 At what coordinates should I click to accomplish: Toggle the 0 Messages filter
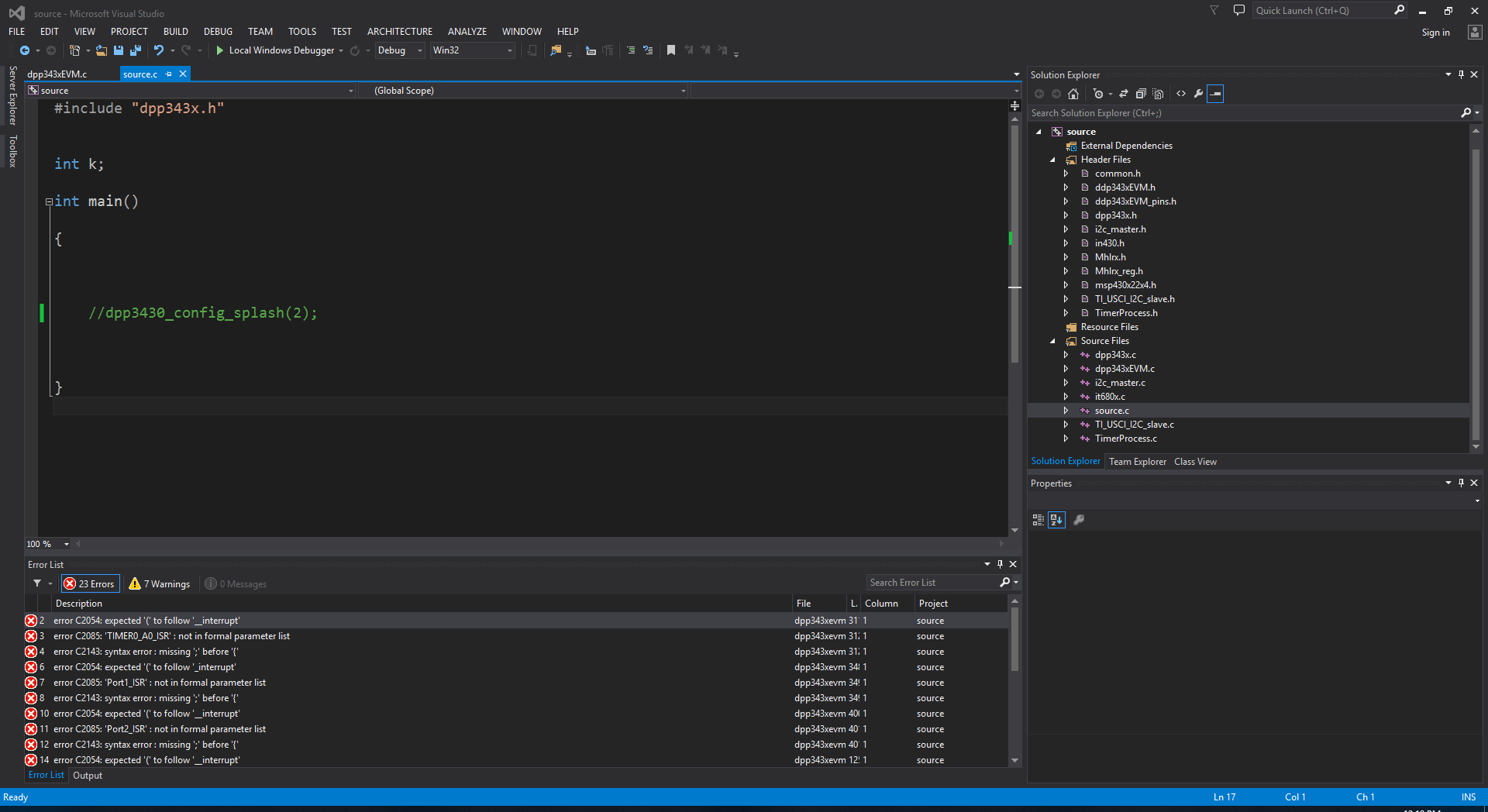point(236,583)
